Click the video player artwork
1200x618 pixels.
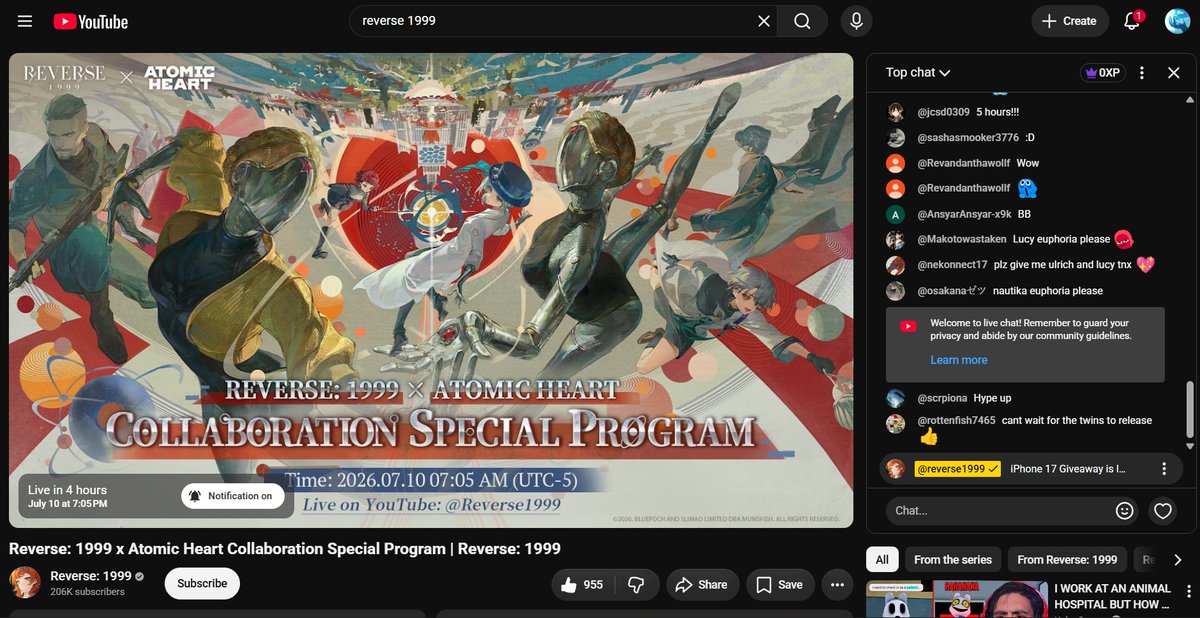[x=431, y=290]
